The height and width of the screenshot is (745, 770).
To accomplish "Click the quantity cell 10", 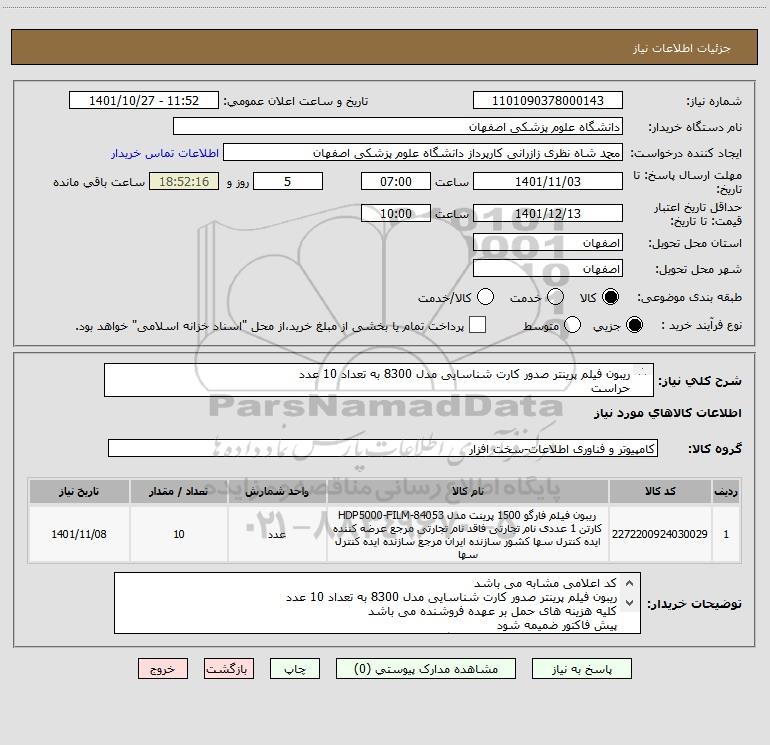I will tap(179, 534).
